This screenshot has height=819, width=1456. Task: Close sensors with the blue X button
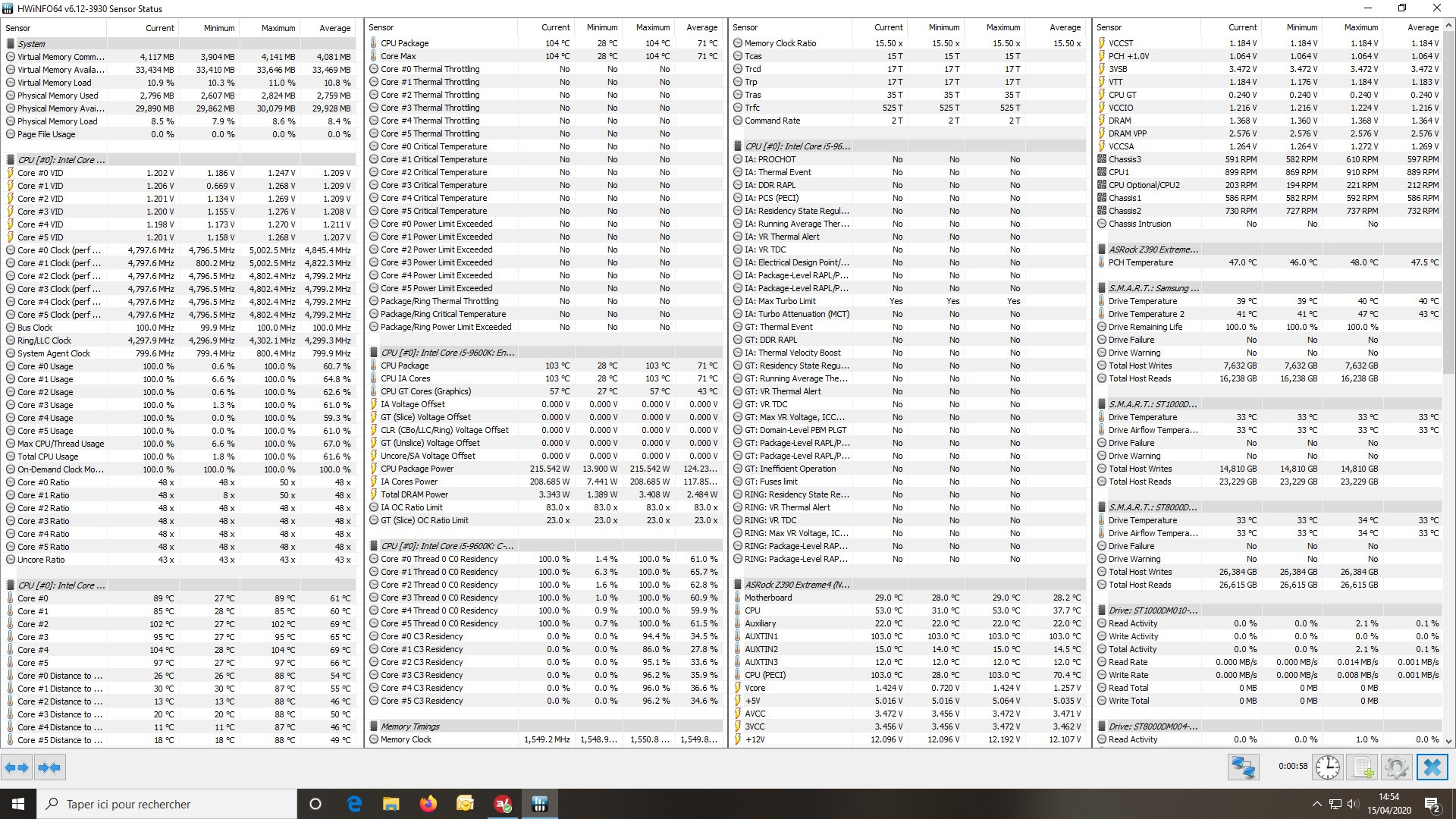coord(1432,767)
